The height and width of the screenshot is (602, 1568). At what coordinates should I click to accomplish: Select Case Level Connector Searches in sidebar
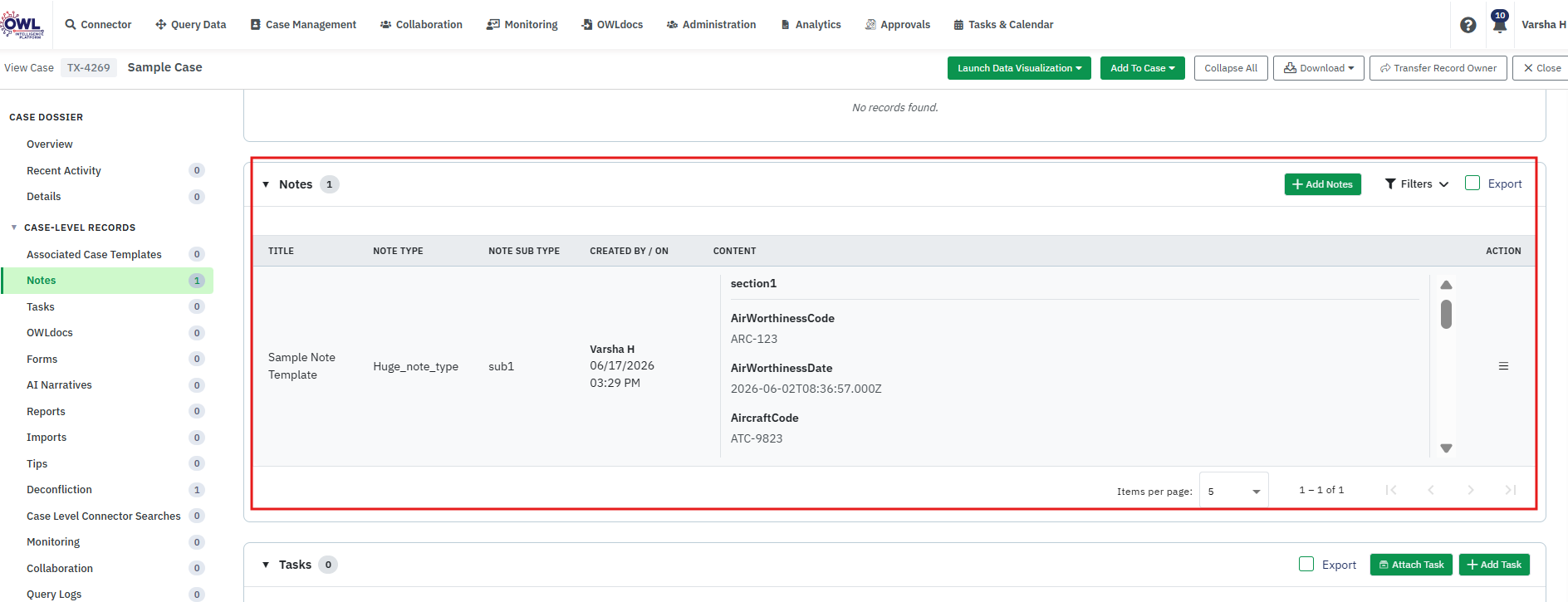[x=104, y=516]
